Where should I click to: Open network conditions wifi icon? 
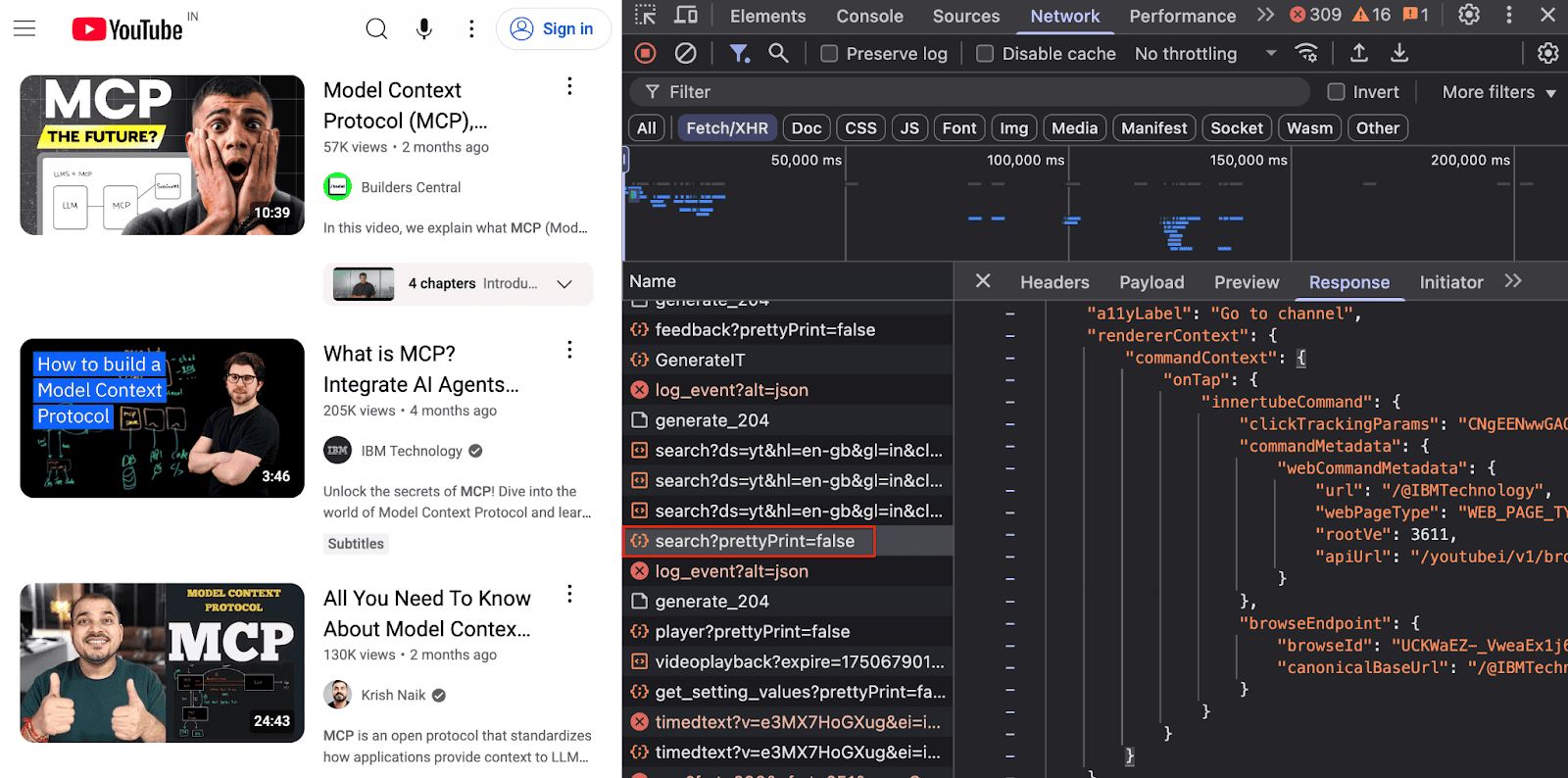coord(1306,53)
